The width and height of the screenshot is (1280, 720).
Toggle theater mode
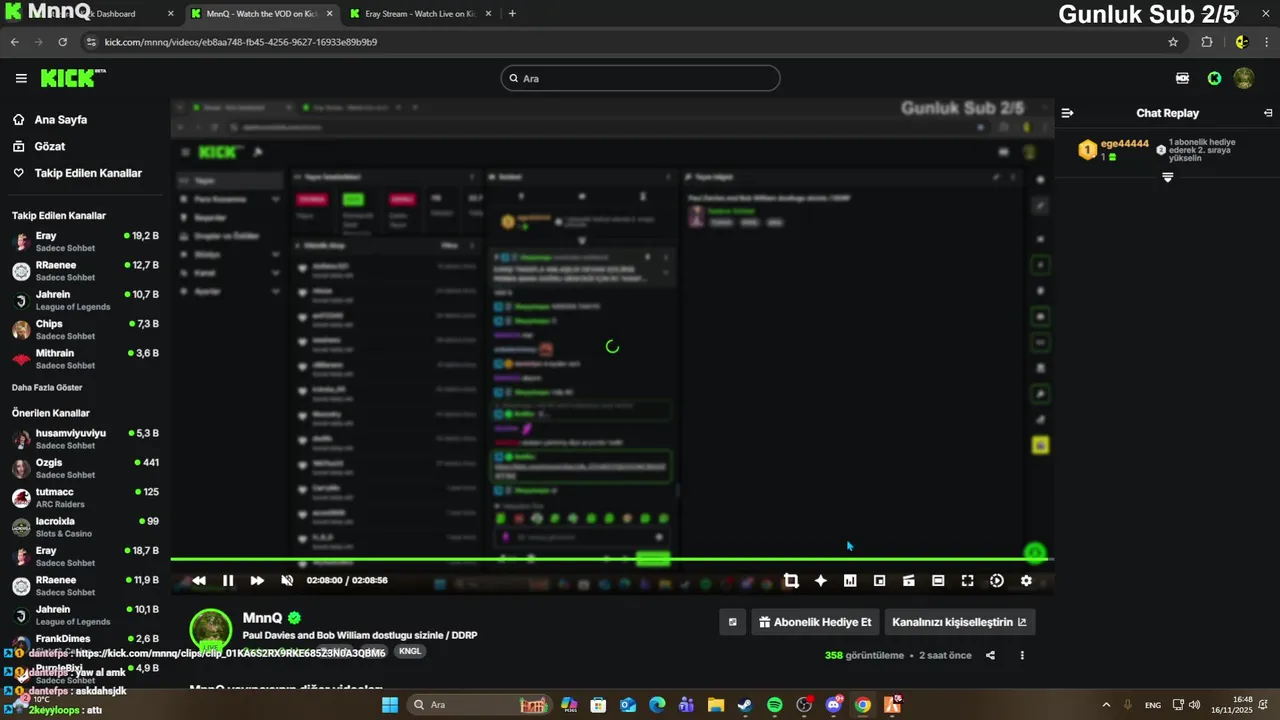938,580
